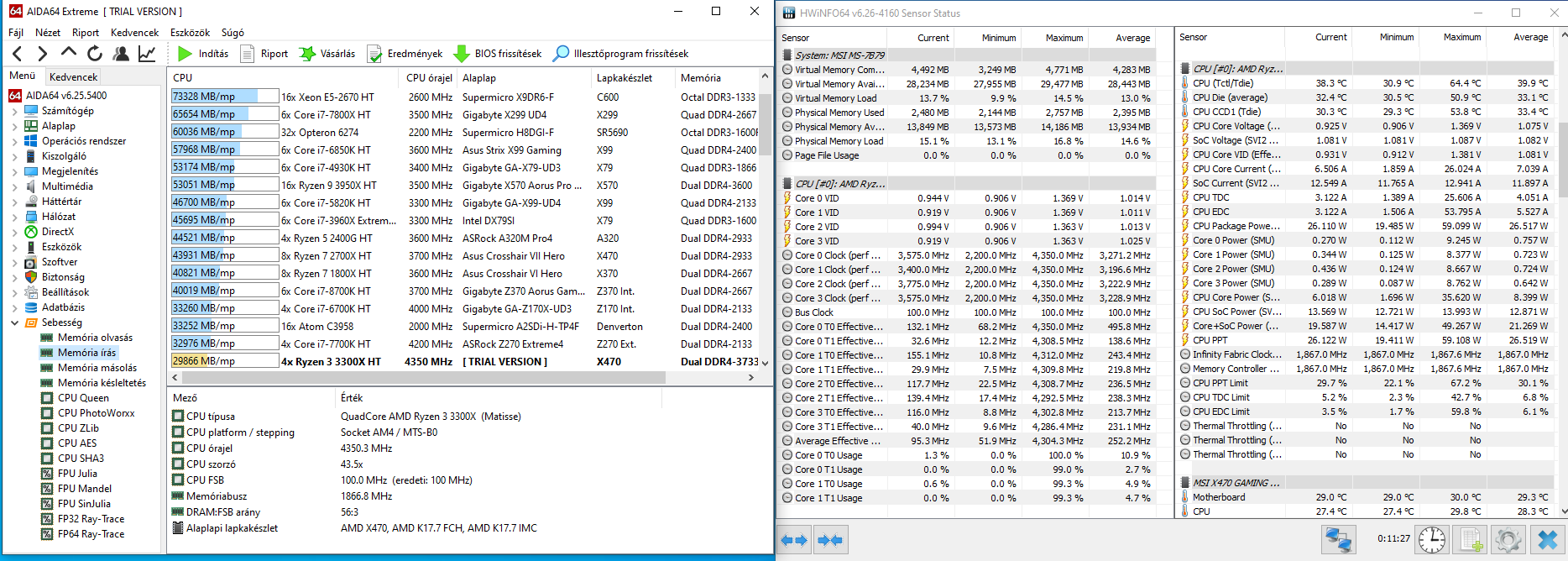Screen dimensions: 1568x561
Task: Expand the Alaplap tree node
Action: click(x=14, y=127)
